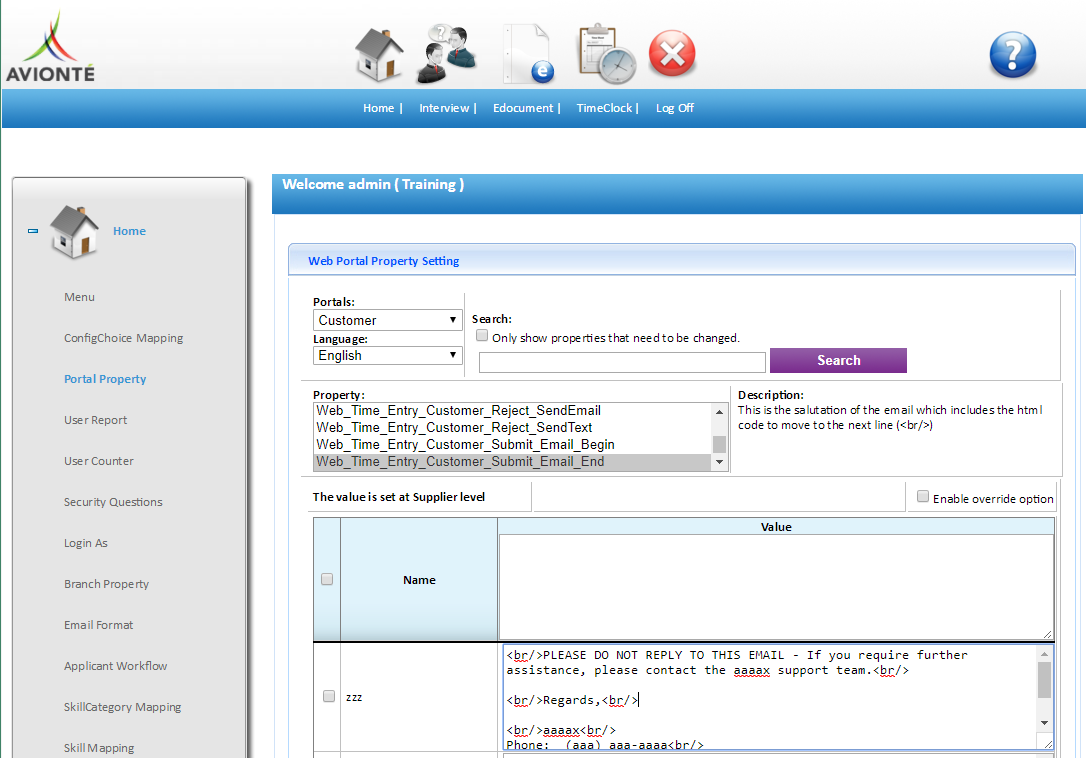Screen dimensions: 1086x758
Task: Select Email Format from the sidebar menu
Action: pos(98,625)
